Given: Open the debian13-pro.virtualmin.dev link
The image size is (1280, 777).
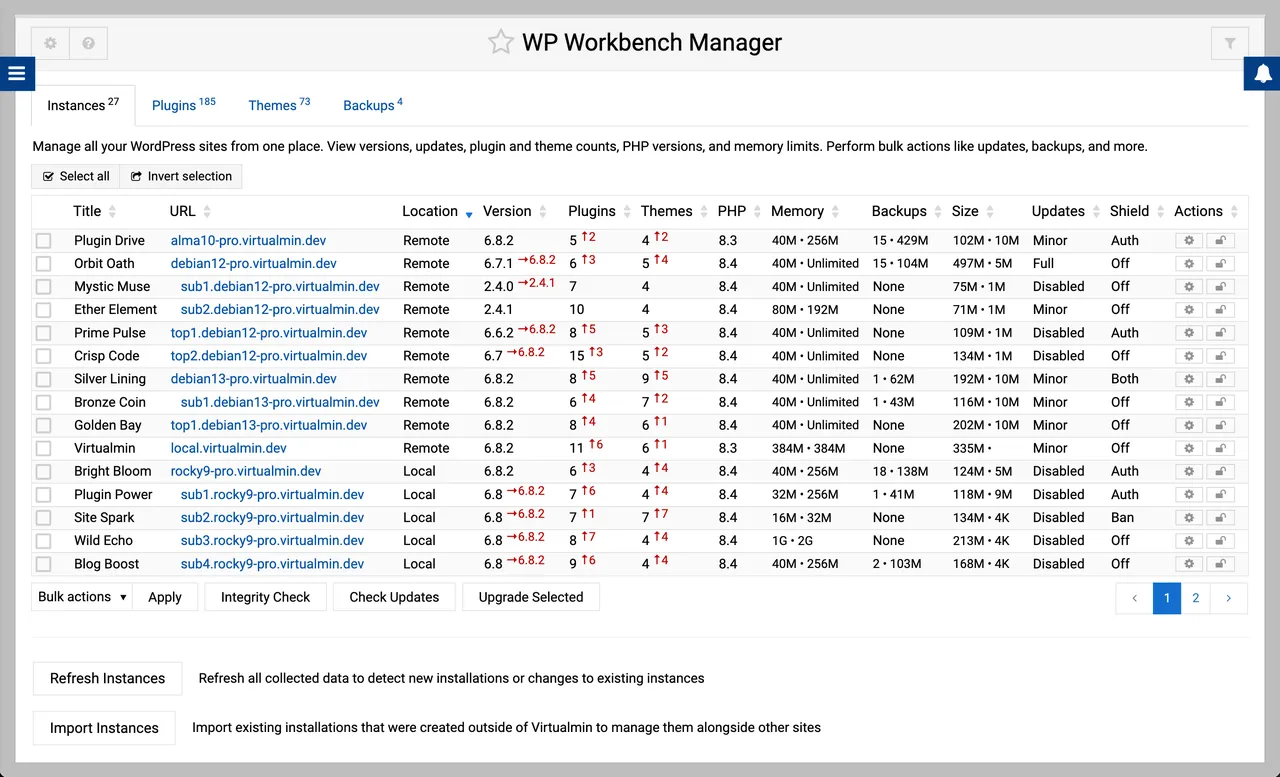Looking at the screenshot, I should coord(253,379).
